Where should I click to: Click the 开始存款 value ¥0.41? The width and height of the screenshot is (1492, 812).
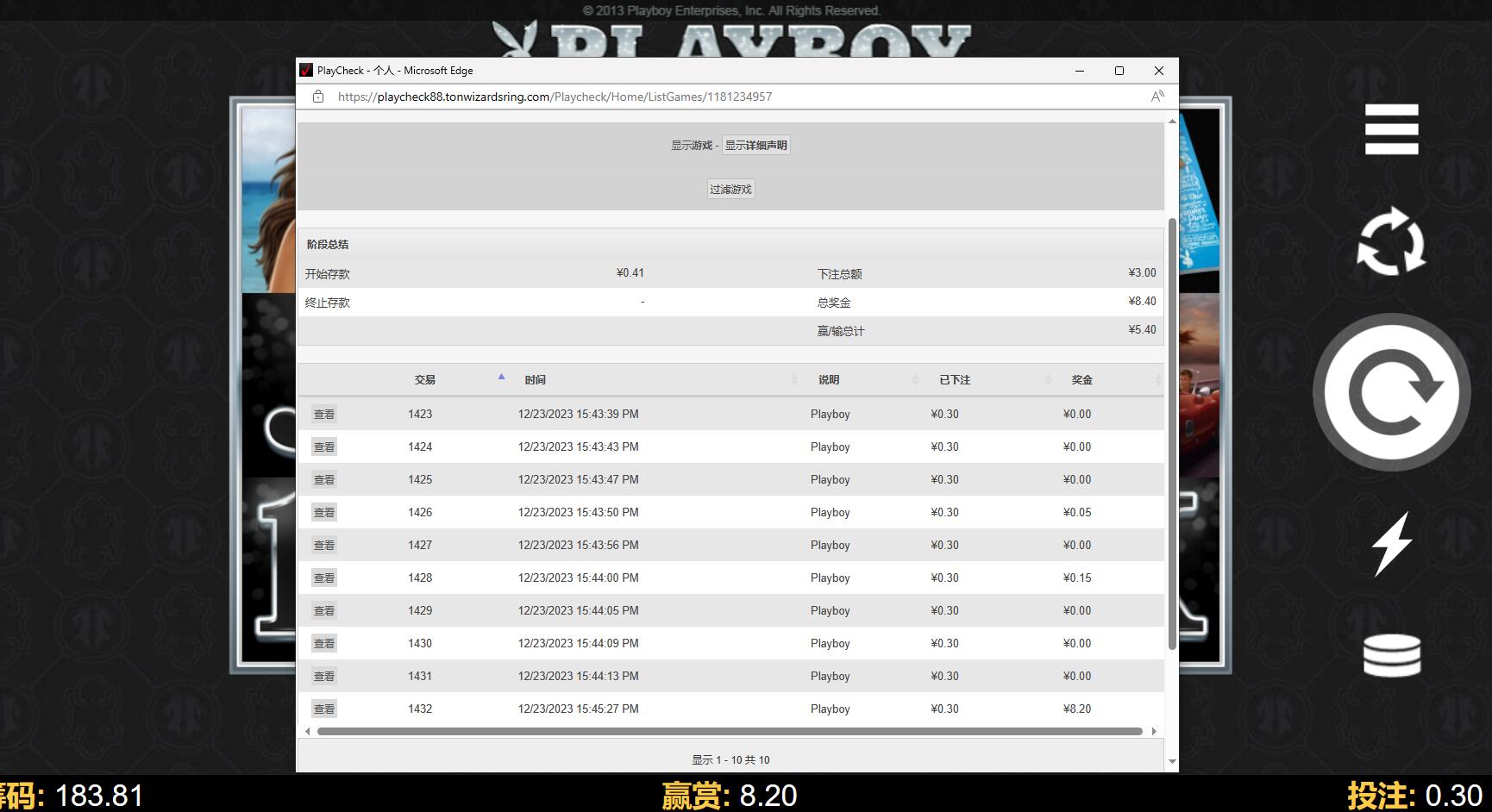pos(630,272)
